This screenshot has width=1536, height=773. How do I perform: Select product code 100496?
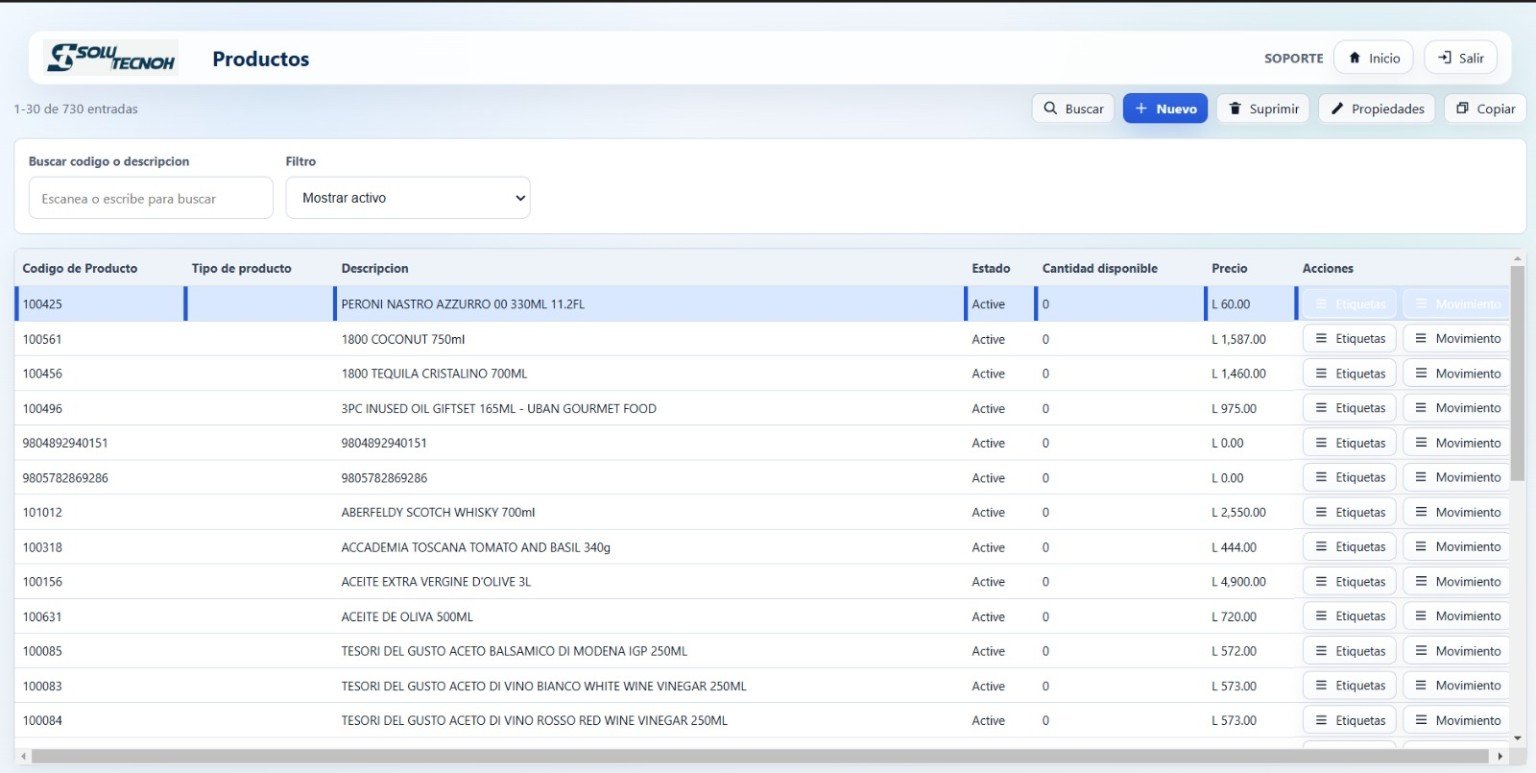click(x=42, y=408)
